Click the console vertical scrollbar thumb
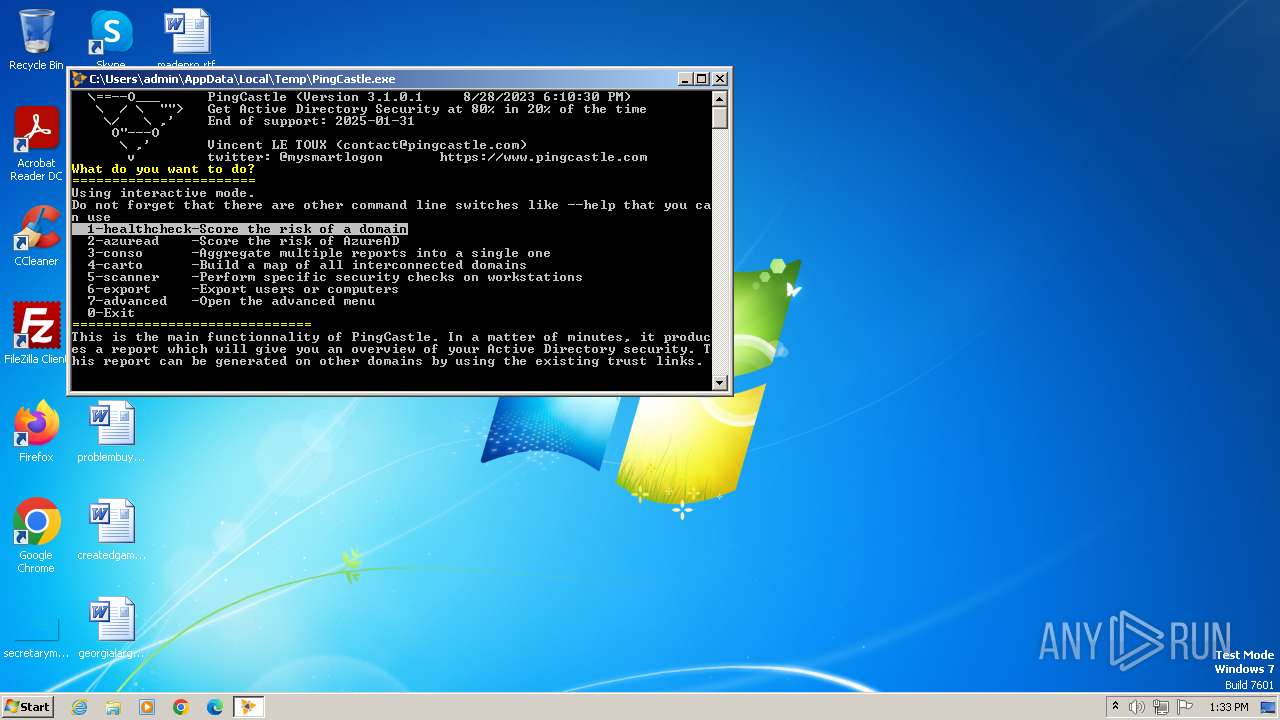The image size is (1280, 720). point(719,117)
